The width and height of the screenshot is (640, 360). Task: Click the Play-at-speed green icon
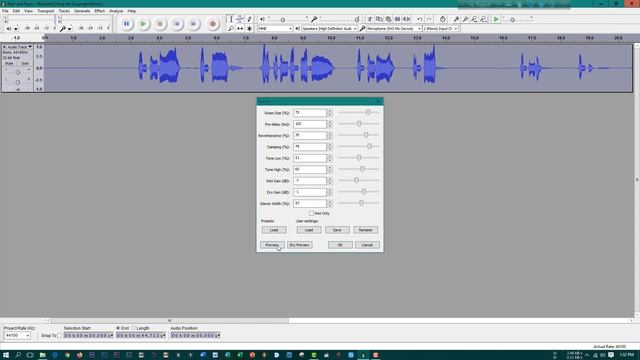coord(496,19)
